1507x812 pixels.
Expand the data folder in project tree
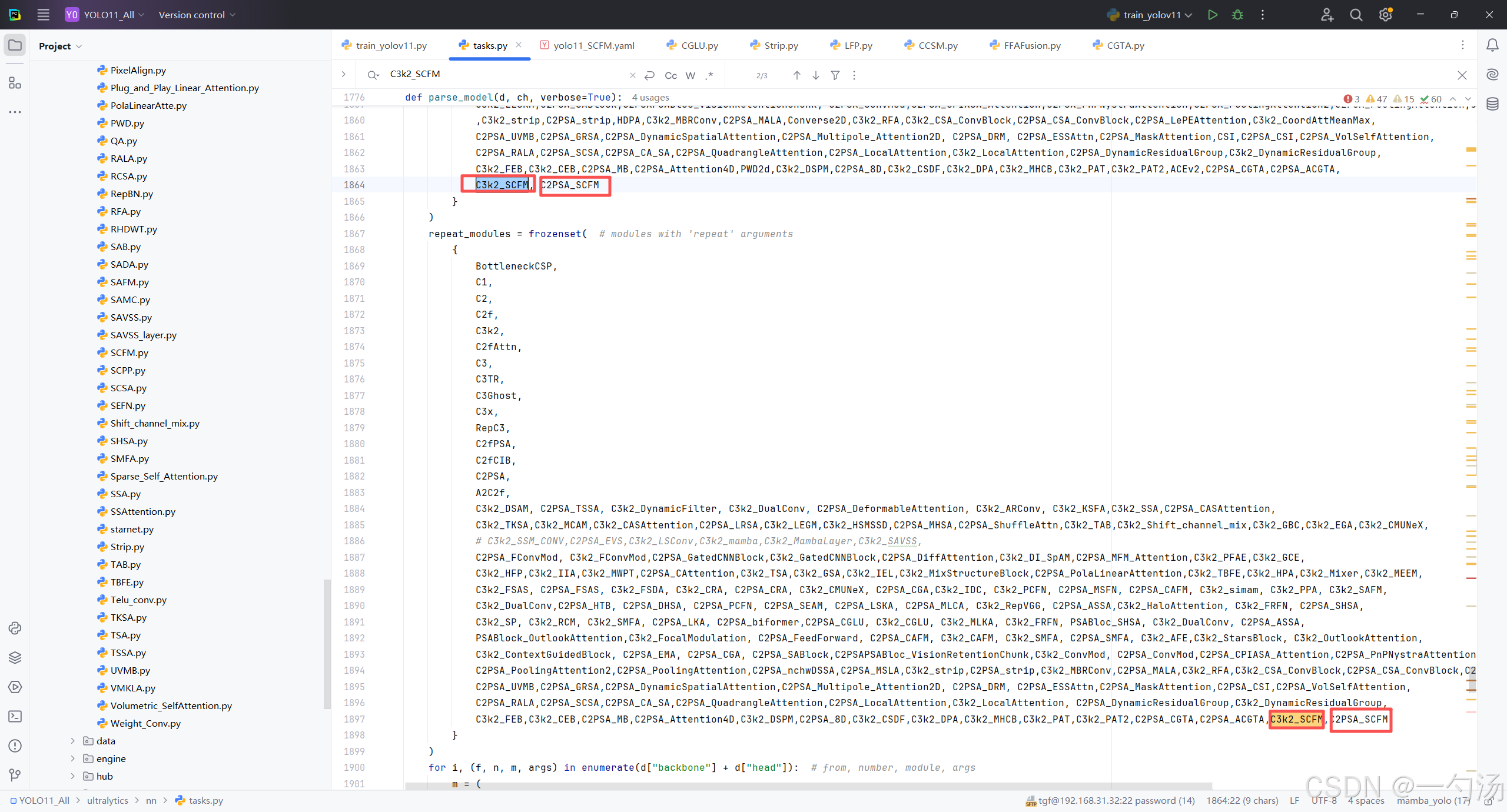pos(73,741)
